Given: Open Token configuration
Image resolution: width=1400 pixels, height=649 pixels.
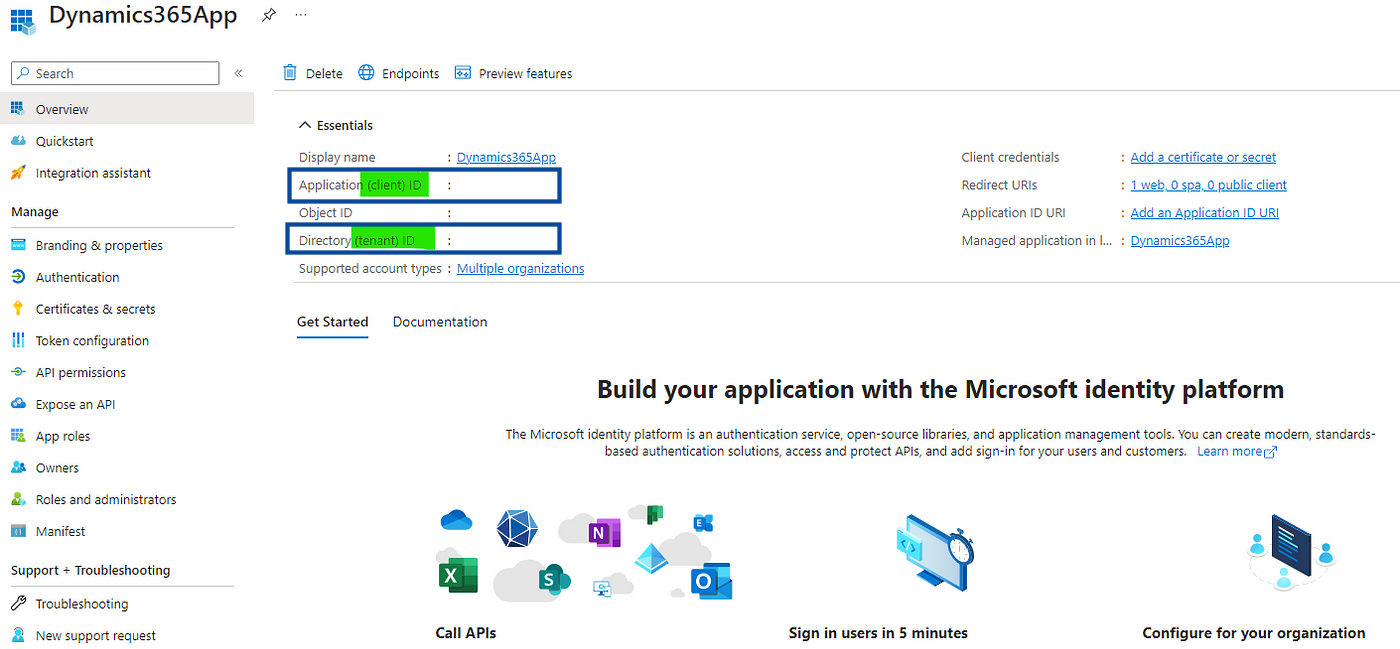Looking at the screenshot, I should (x=92, y=341).
